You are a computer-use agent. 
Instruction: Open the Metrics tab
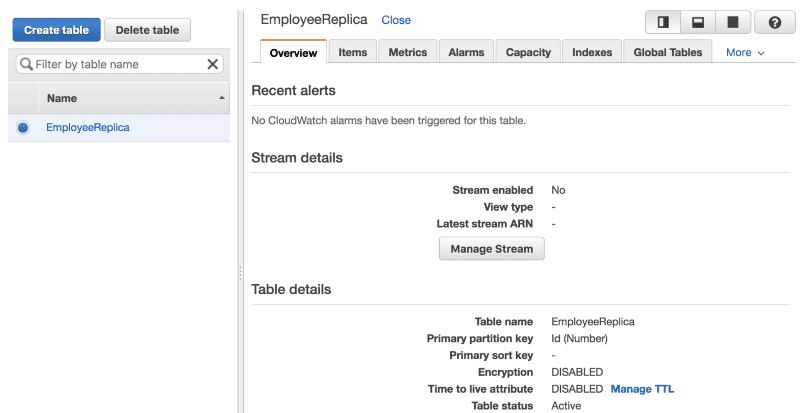[x=407, y=52]
